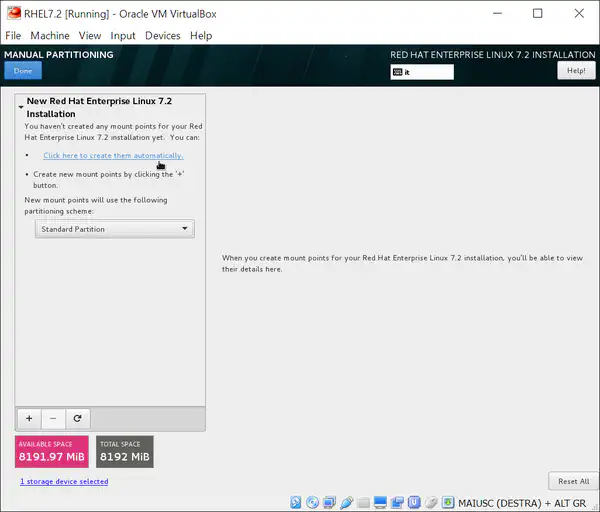Open the Devices menu
Screen dimensions: 600x512
coord(162,35)
